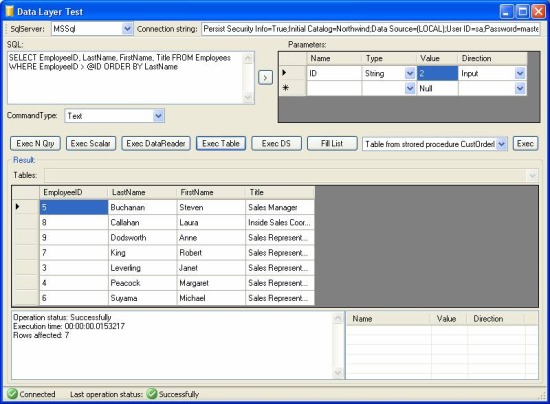550x404 pixels.
Task: Open the SqlServer MSSql dropdown
Action: tap(127, 29)
